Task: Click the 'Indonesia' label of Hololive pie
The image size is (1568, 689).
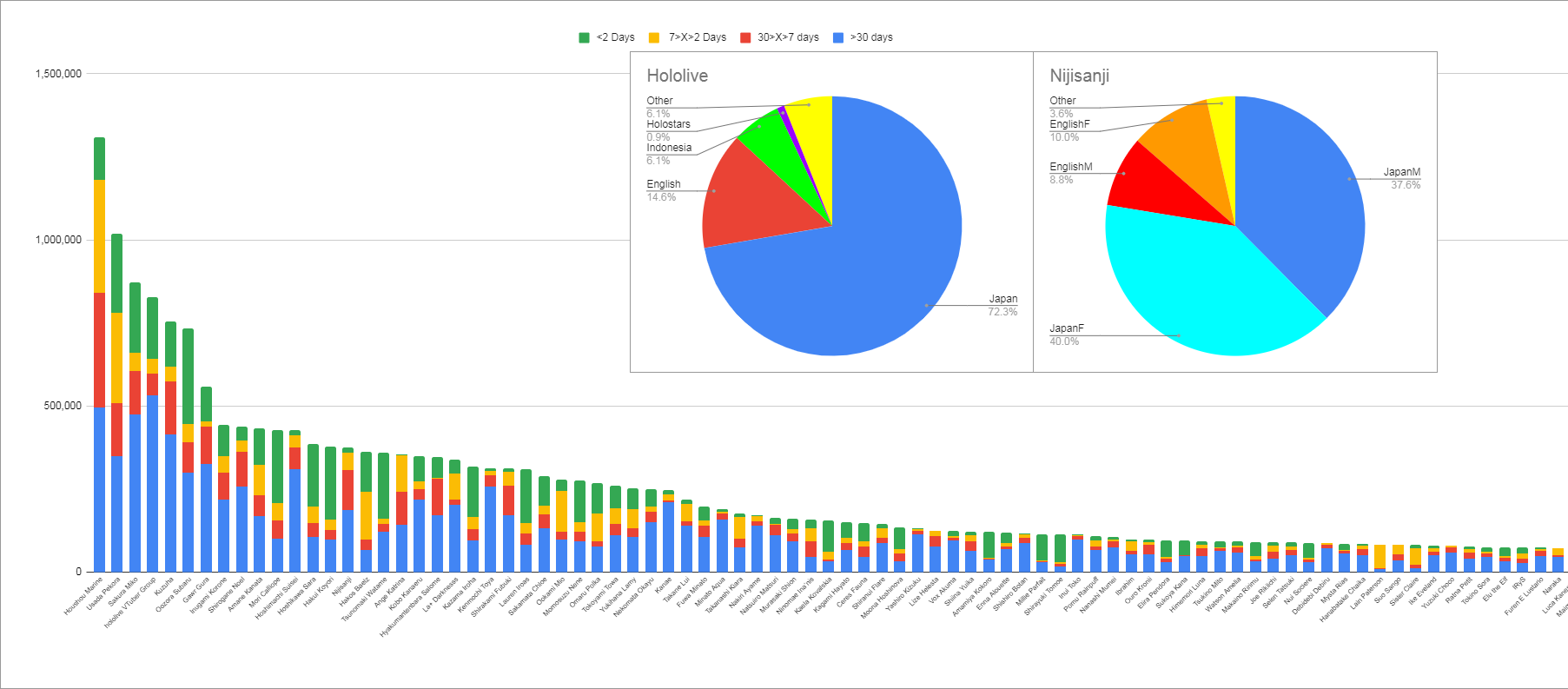Action: click(x=669, y=148)
